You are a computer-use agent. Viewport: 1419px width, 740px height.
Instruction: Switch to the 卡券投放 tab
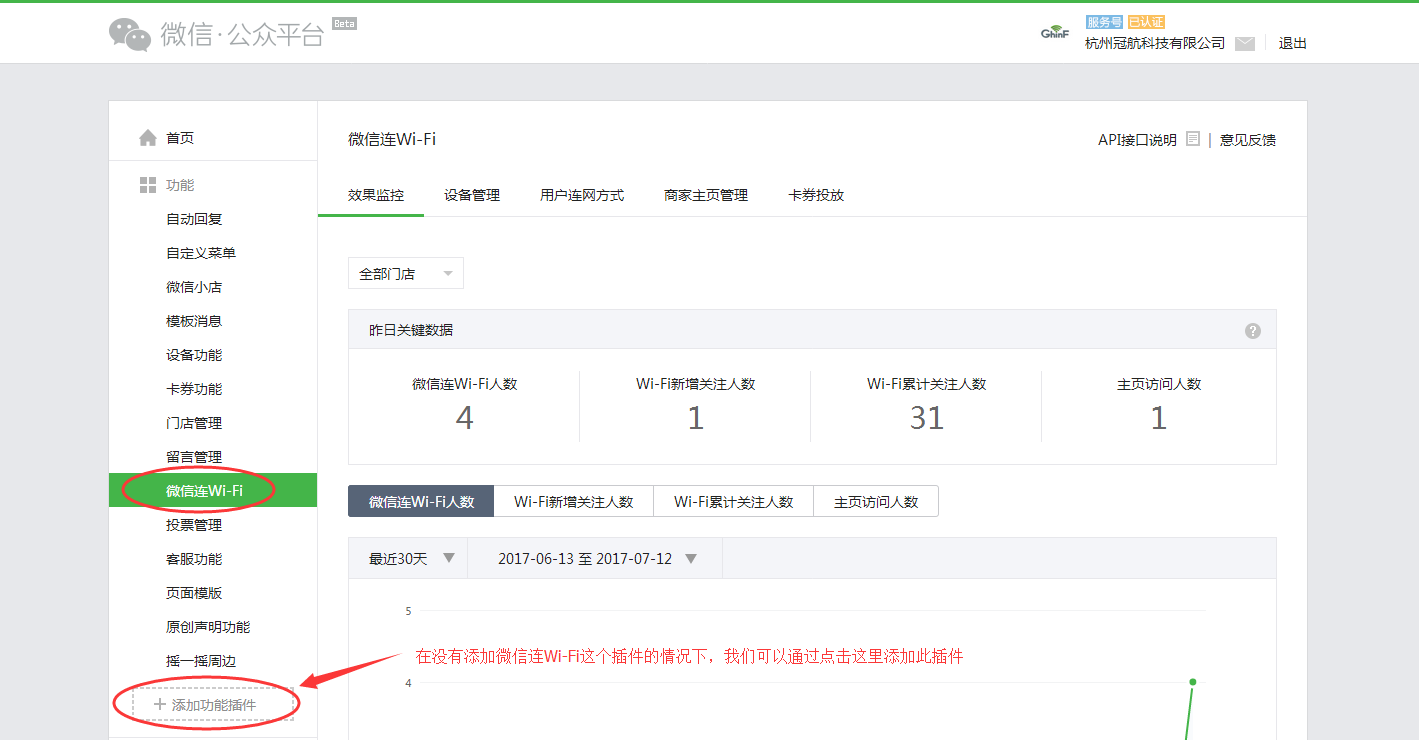816,195
